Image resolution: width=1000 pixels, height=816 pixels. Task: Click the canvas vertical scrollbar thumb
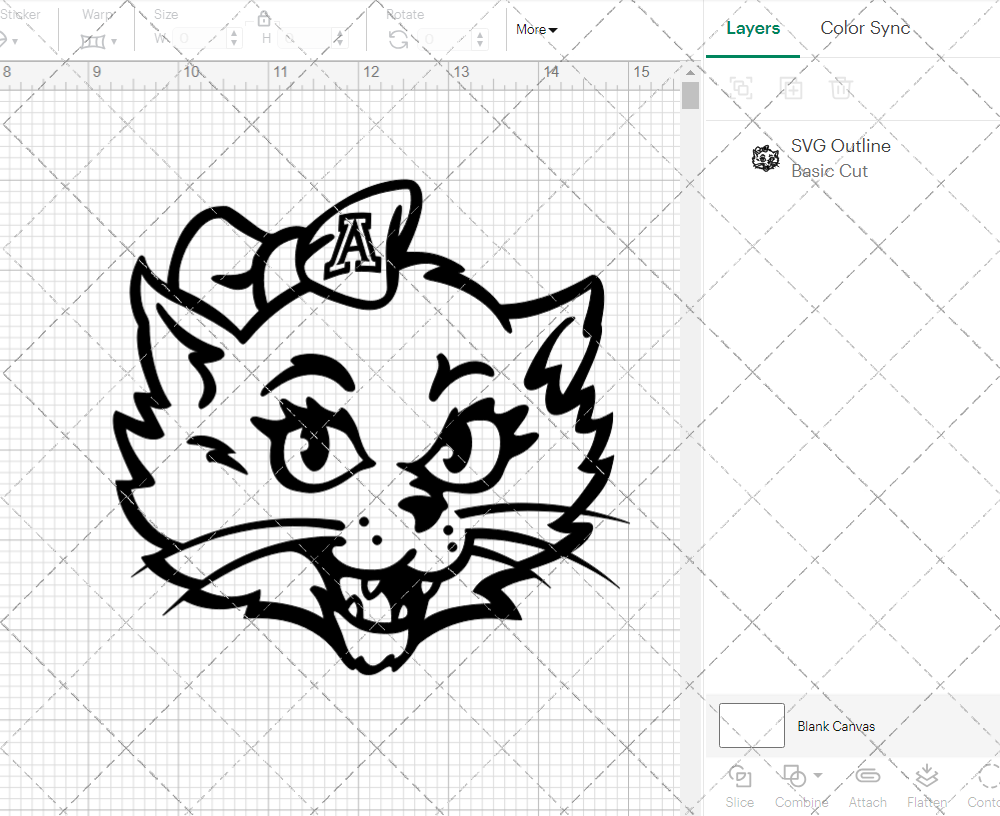pyautogui.click(x=690, y=96)
